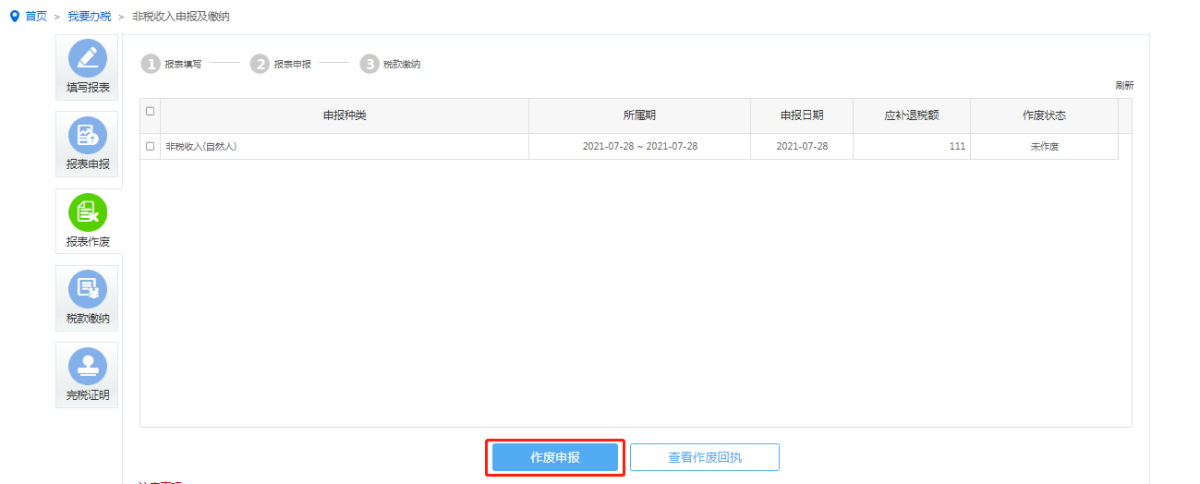Click step 1 报表填写 circle
Screen dimensions: 1200x484
click(x=150, y=64)
